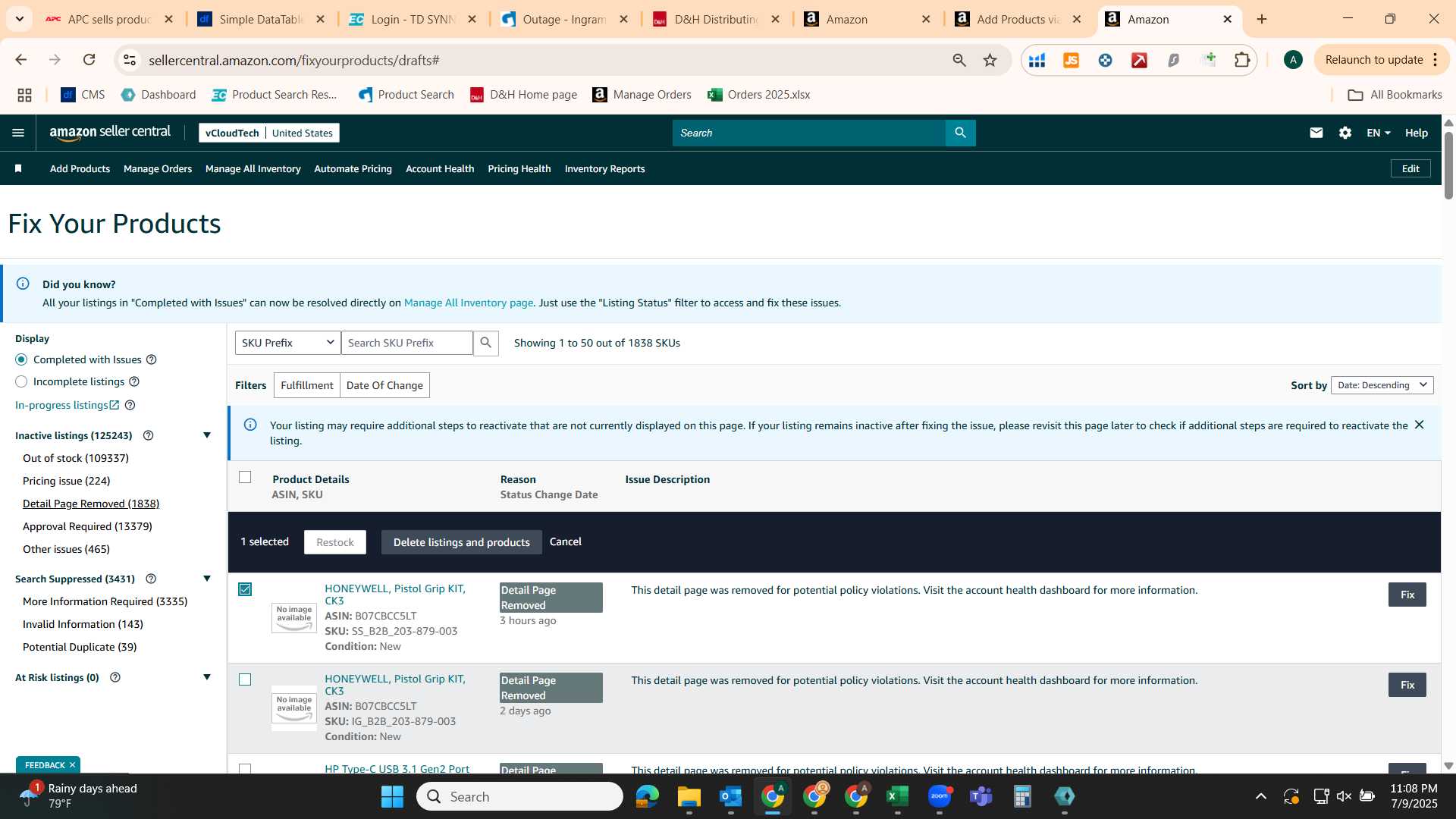The image size is (1456, 819).
Task: Open the Chrome profile avatar A
Action: (x=1293, y=60)
